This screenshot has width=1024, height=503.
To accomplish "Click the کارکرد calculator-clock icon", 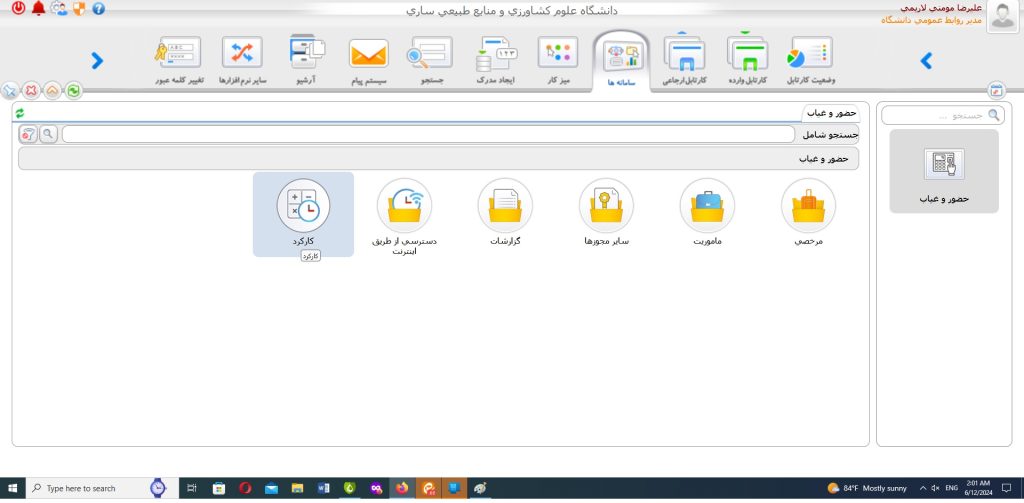I will 303,206.
